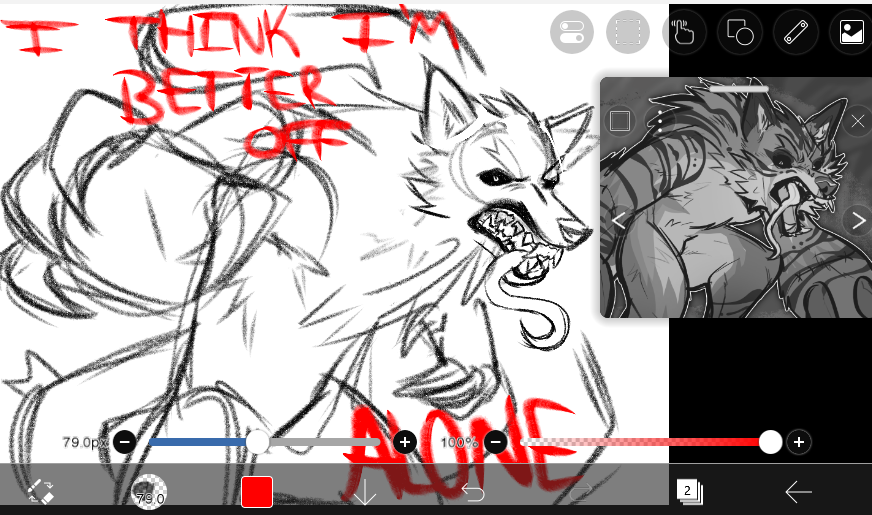The height and width of the screenshot is (515, 872).
Task: Open the shapes drawing tool menu
Action: (x=740, y=32)
